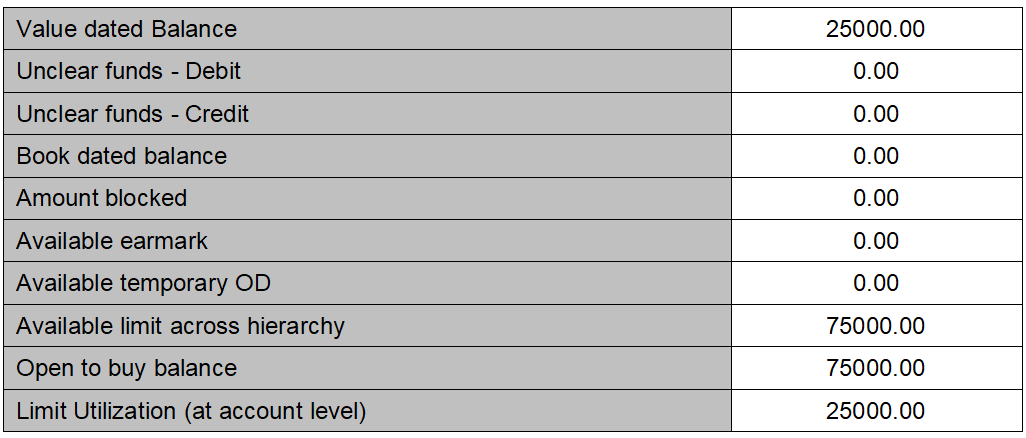
Task: Select the Amount blocked value 0.00
Action: tap(876, 198)
